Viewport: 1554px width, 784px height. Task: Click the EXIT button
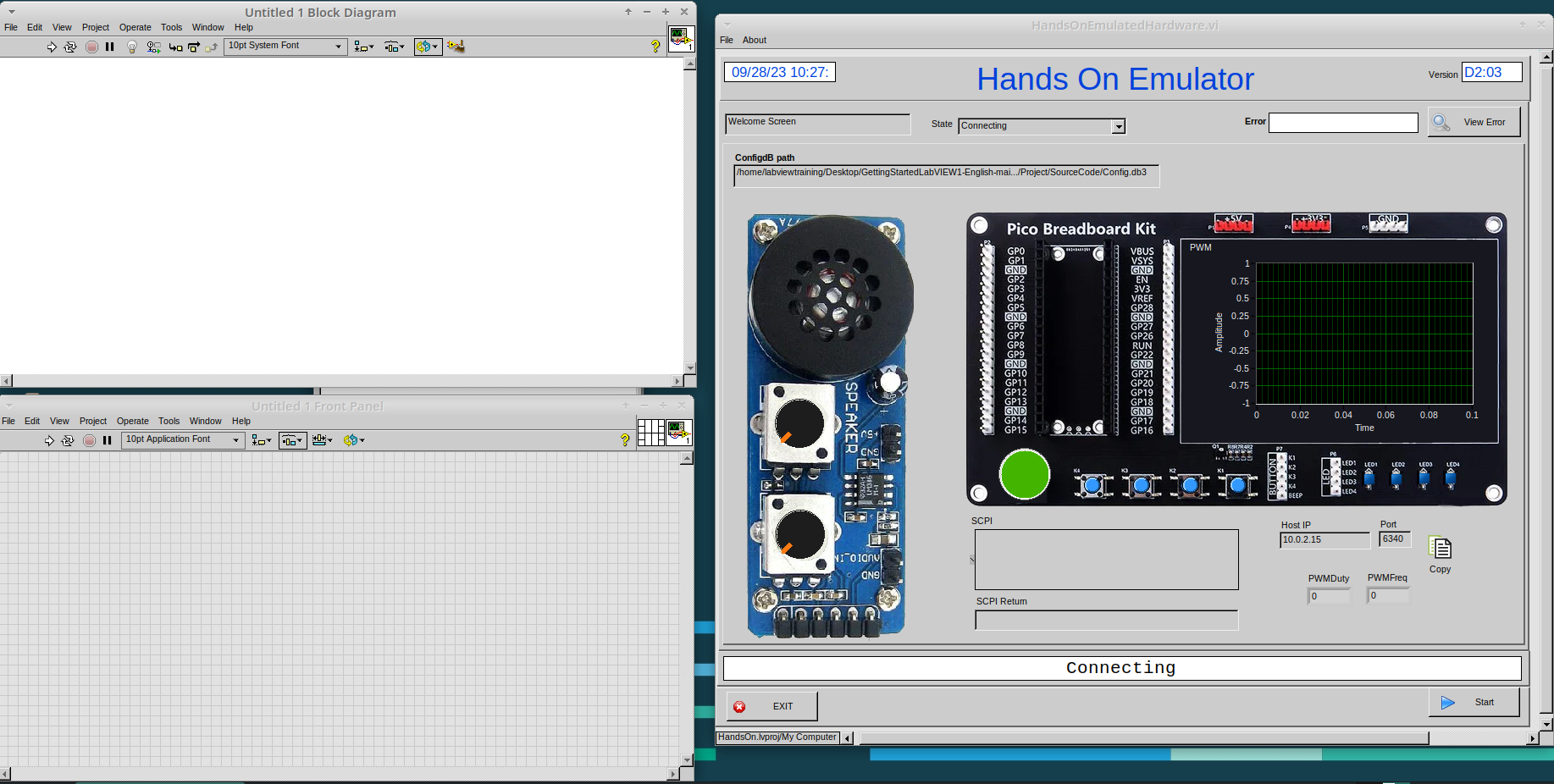click(771, 706)
